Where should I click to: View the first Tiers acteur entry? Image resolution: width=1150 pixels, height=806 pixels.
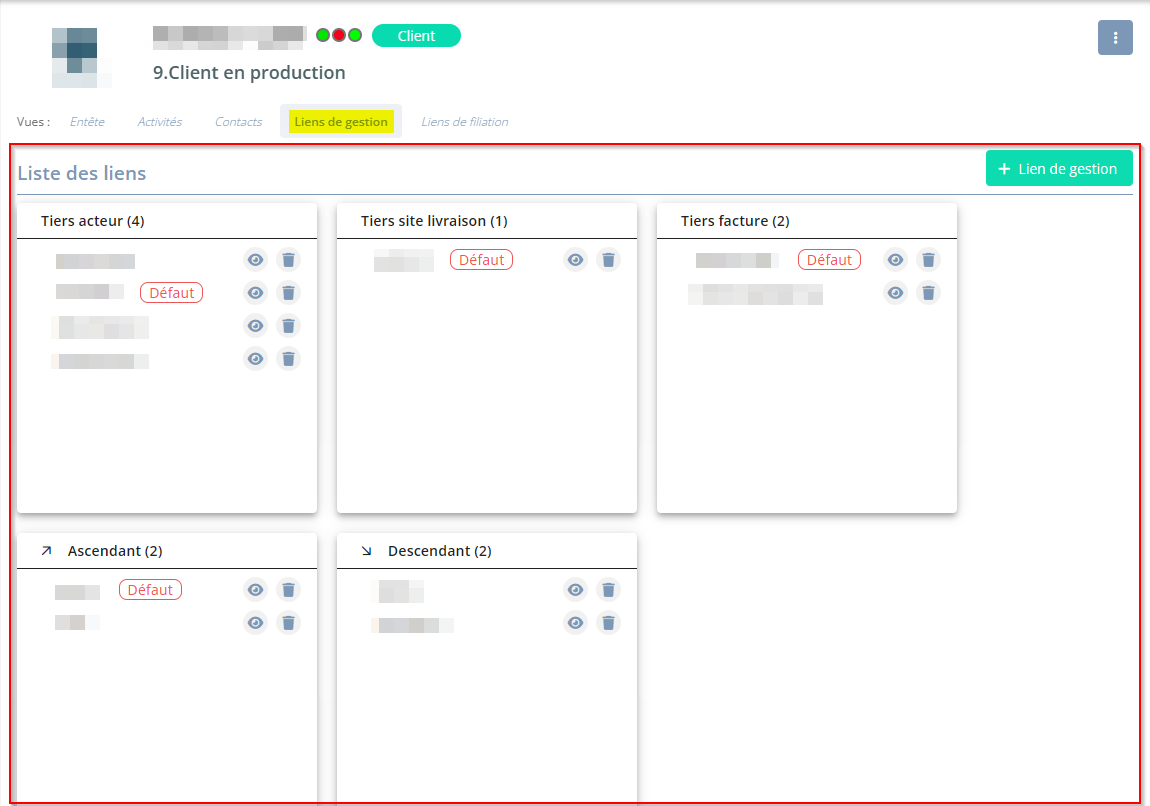[x=256, y=260]
